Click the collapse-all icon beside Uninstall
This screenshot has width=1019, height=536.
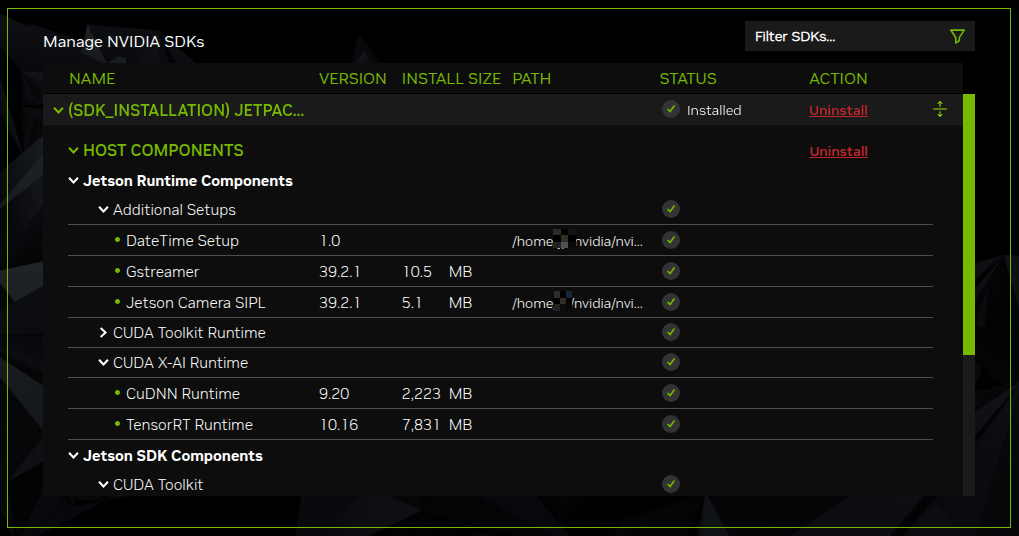pyautogui.click(x=940, y=109)
